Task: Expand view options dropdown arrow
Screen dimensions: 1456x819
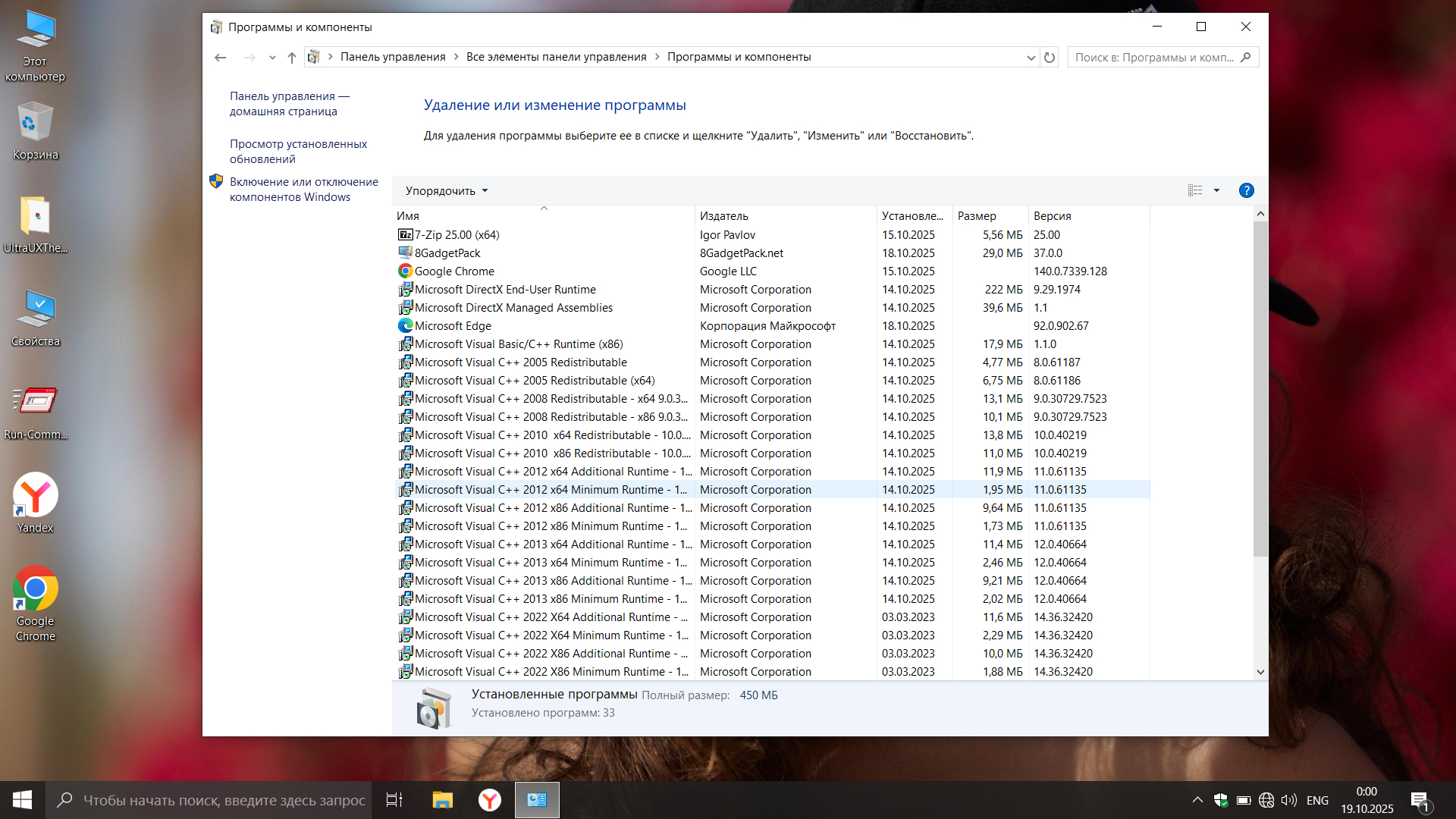Action: (x=1216, y=191)
